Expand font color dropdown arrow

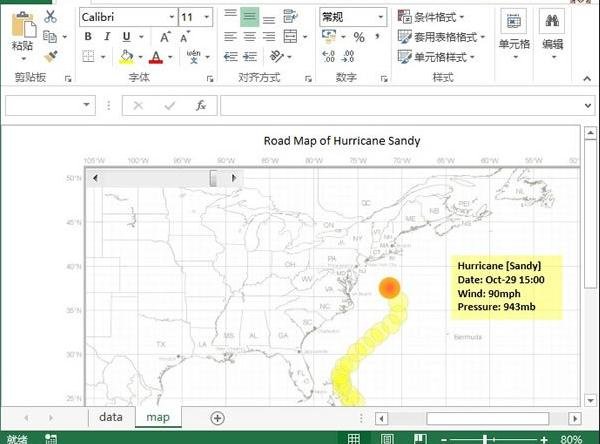pos(170,57)
